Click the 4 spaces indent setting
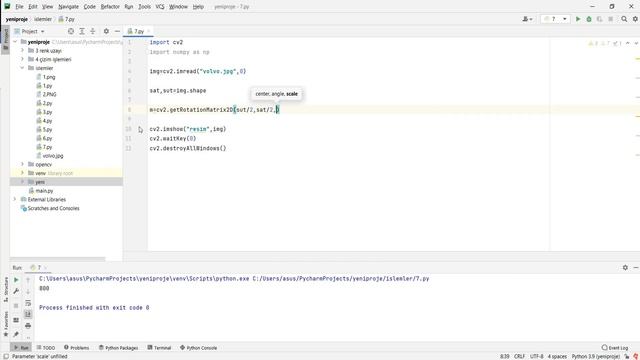The height and width of the screenshot is (360, 640). point(557,356)
